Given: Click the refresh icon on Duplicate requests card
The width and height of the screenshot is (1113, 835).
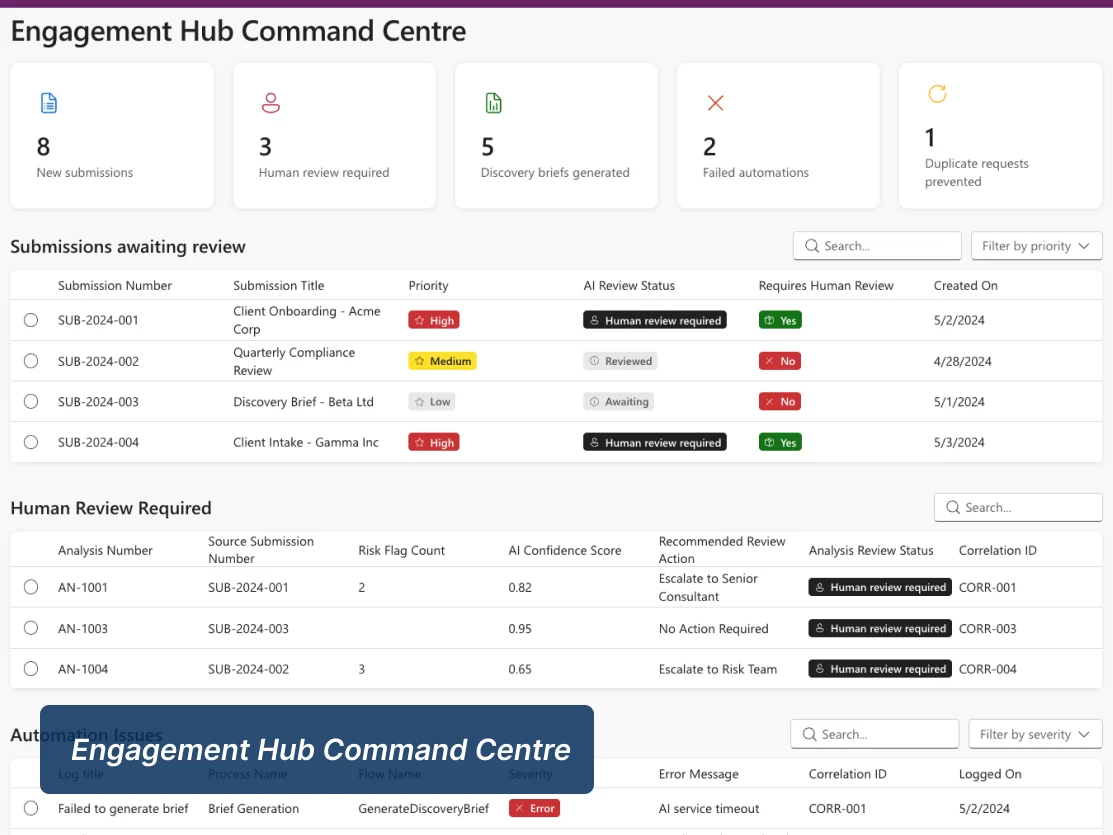Looking at the screenshot, I should pyautogui.click(x=938, y=94).
